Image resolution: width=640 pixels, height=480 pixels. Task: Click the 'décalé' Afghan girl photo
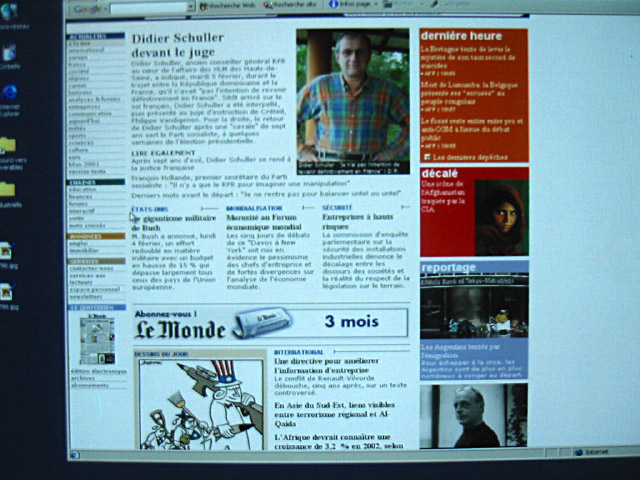pyautogui.click(x=502, y=218)
